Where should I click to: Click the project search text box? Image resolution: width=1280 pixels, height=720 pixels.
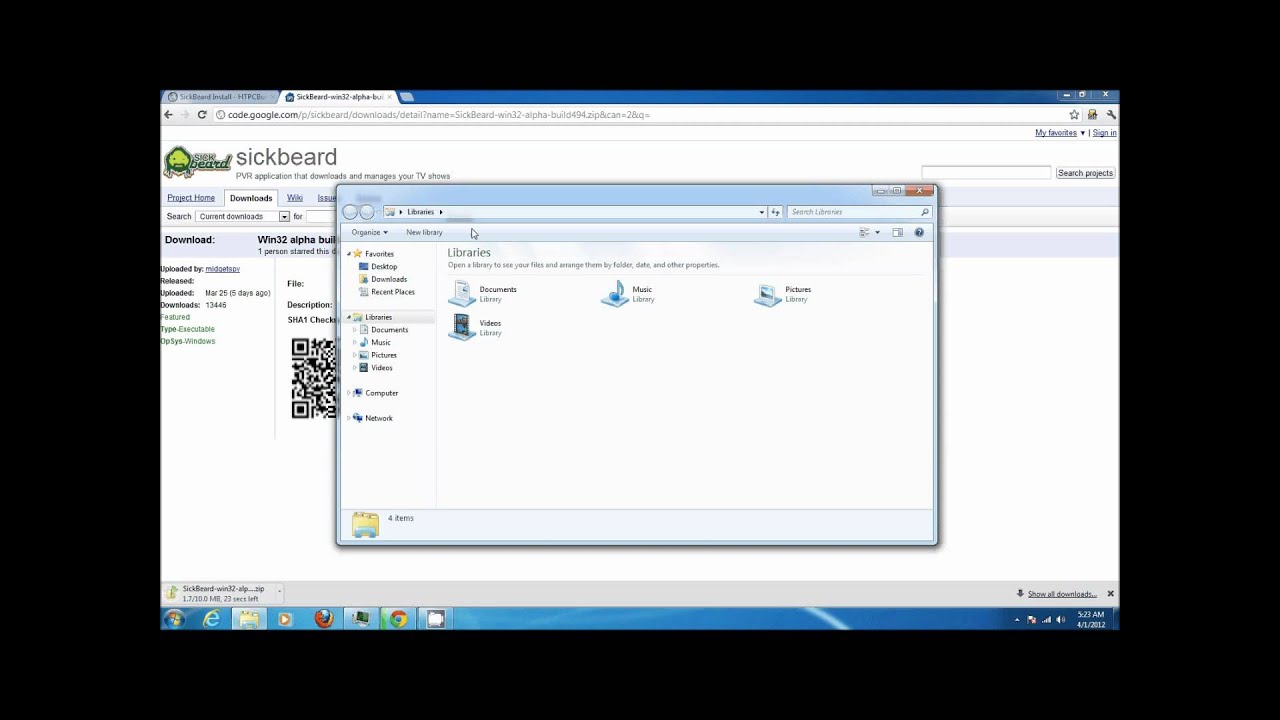point(986,173)
